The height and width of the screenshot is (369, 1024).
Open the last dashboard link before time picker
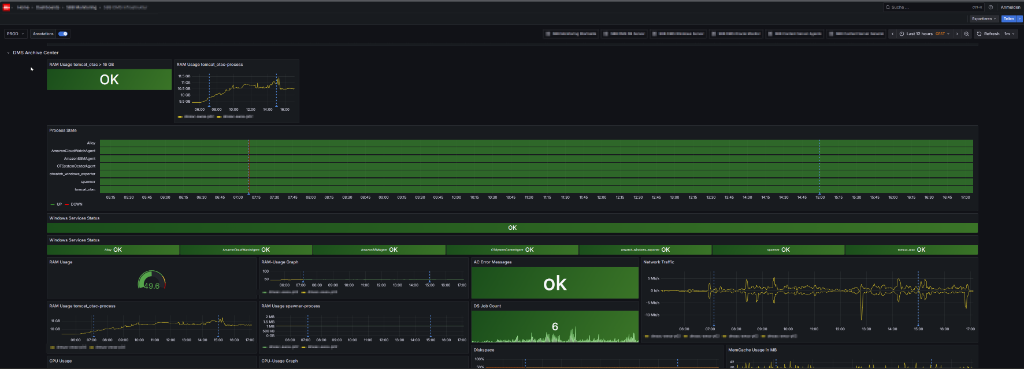tap(856, 33)
